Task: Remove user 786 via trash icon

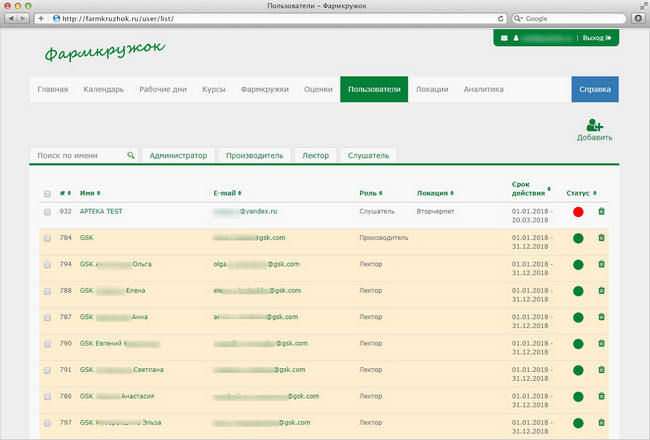Action: click(x=601, y=396)
